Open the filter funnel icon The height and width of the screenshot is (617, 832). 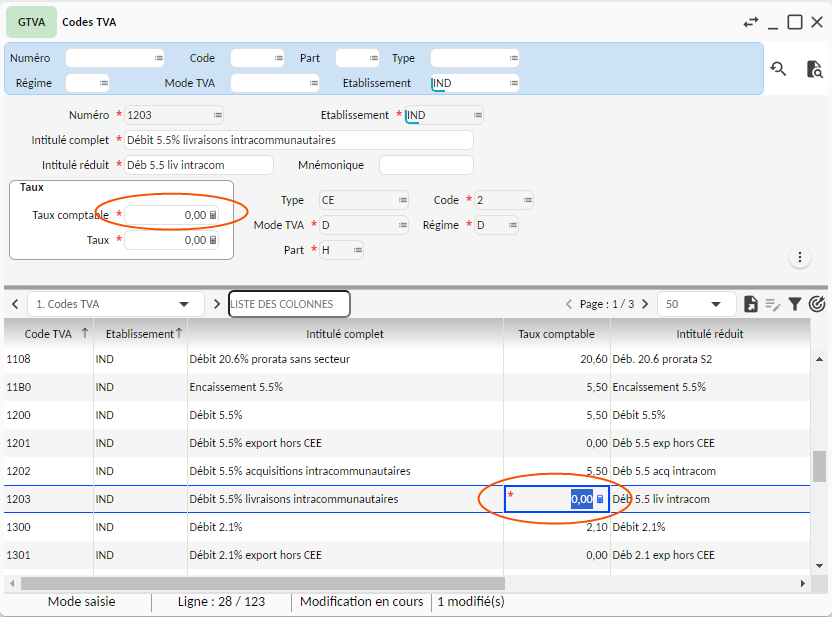click(795, 304)
